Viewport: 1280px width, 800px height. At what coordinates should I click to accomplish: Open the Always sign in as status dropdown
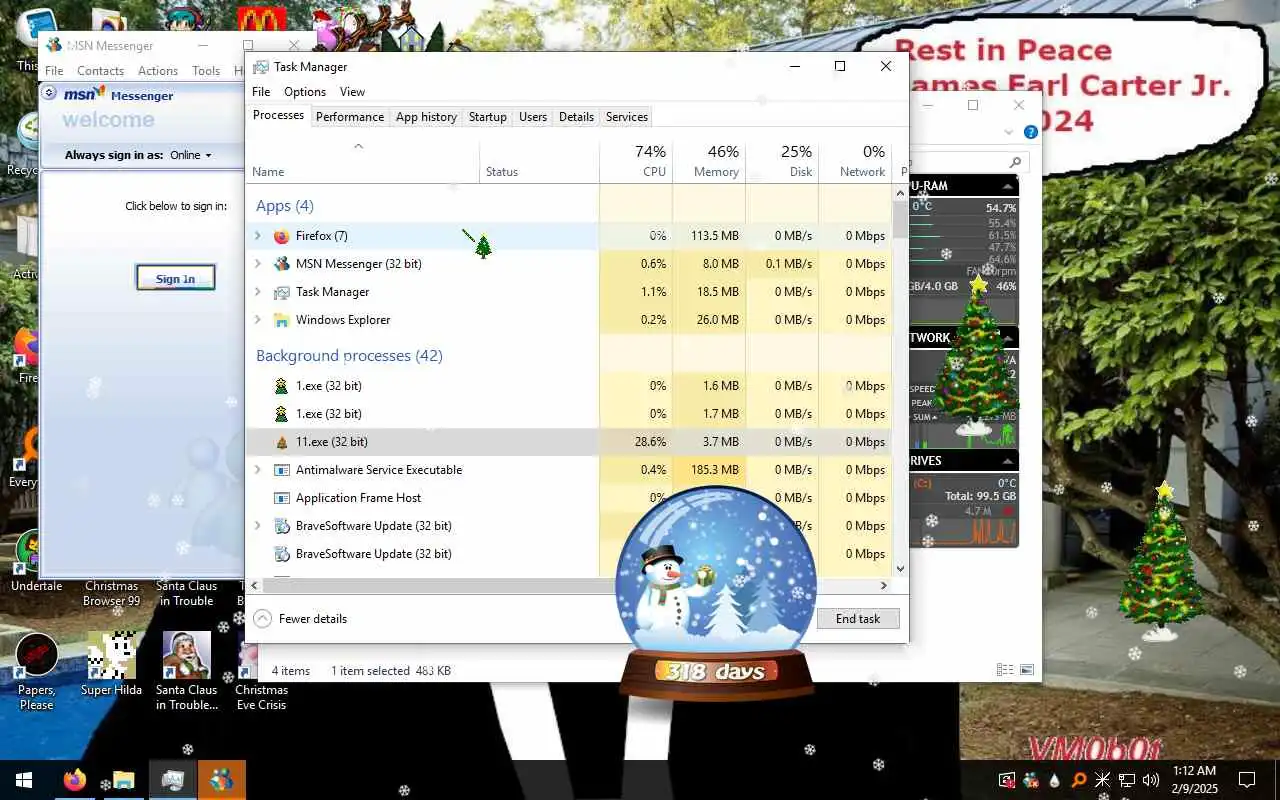190,155
